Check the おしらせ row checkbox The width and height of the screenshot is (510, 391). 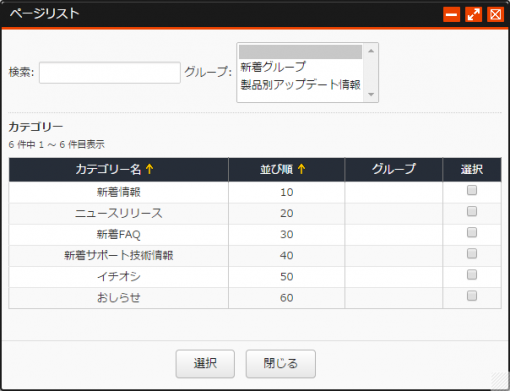click(472, 296)
